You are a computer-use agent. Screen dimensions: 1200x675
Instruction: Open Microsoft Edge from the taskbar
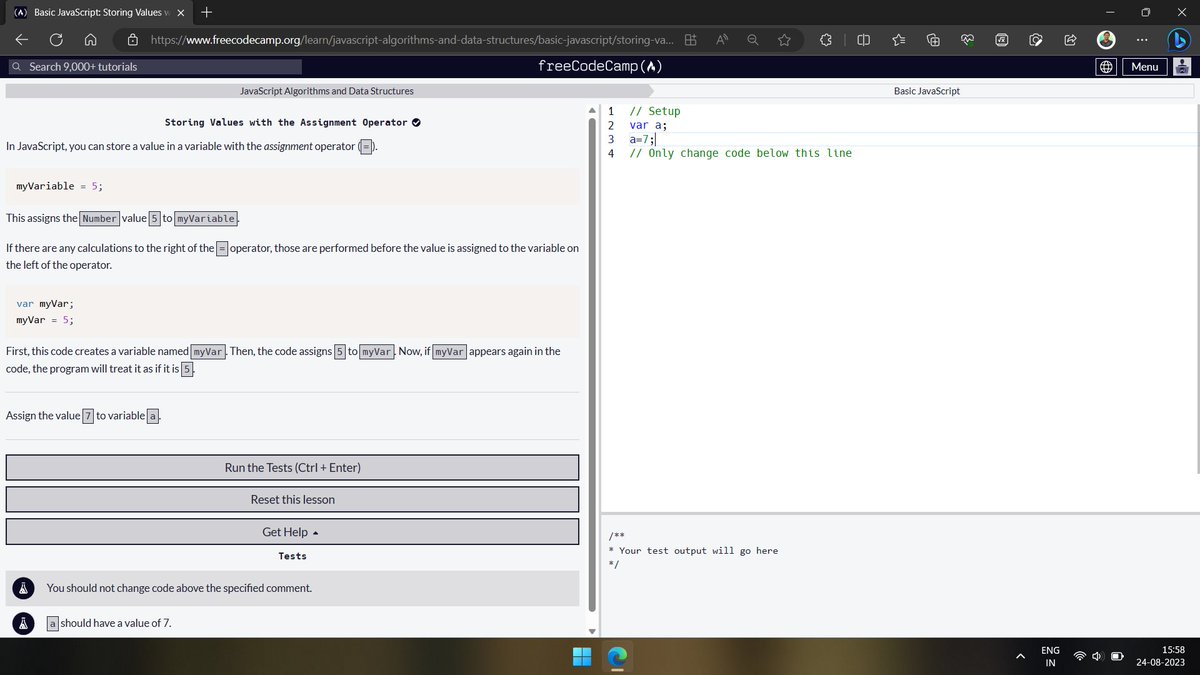617,657
